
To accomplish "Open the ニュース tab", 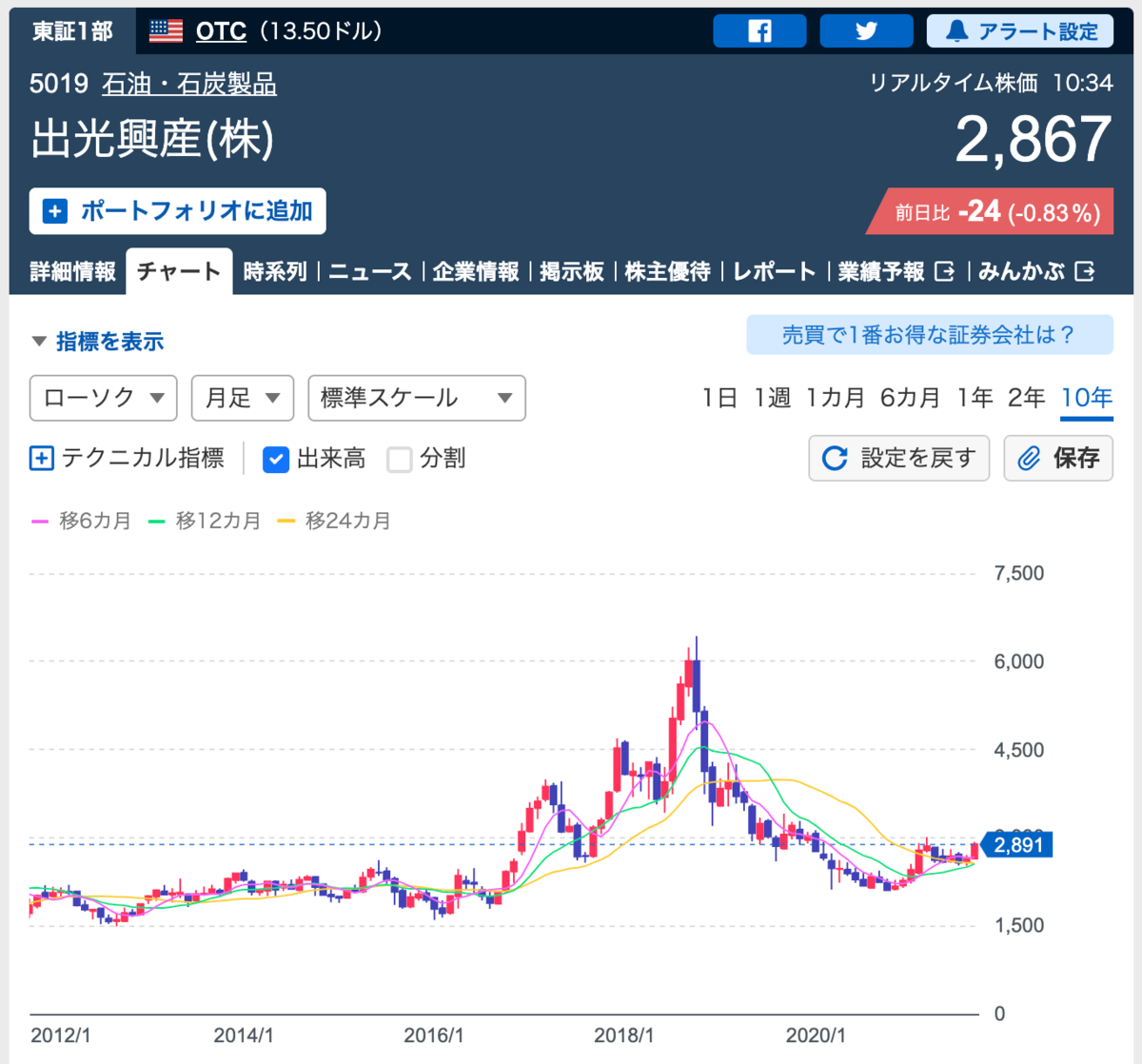I will (x=370, y=272).
